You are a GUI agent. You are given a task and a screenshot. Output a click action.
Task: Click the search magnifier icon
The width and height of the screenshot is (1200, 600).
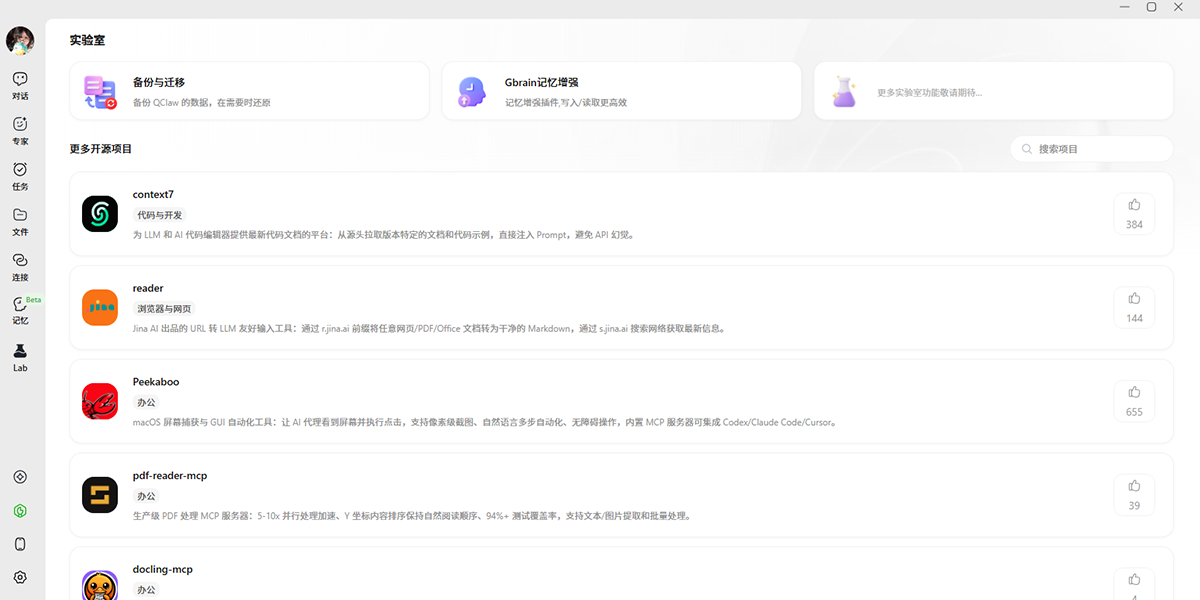(1027, 149)
